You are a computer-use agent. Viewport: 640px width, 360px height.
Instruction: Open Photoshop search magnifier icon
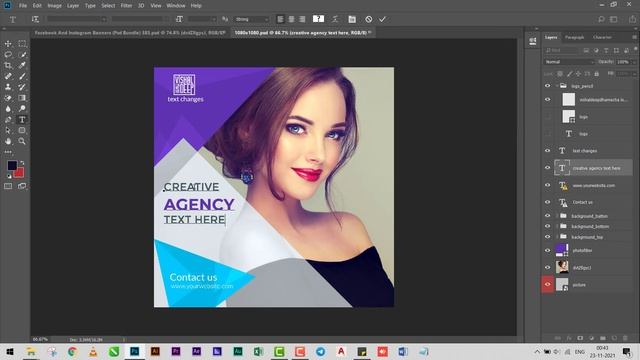601,19
